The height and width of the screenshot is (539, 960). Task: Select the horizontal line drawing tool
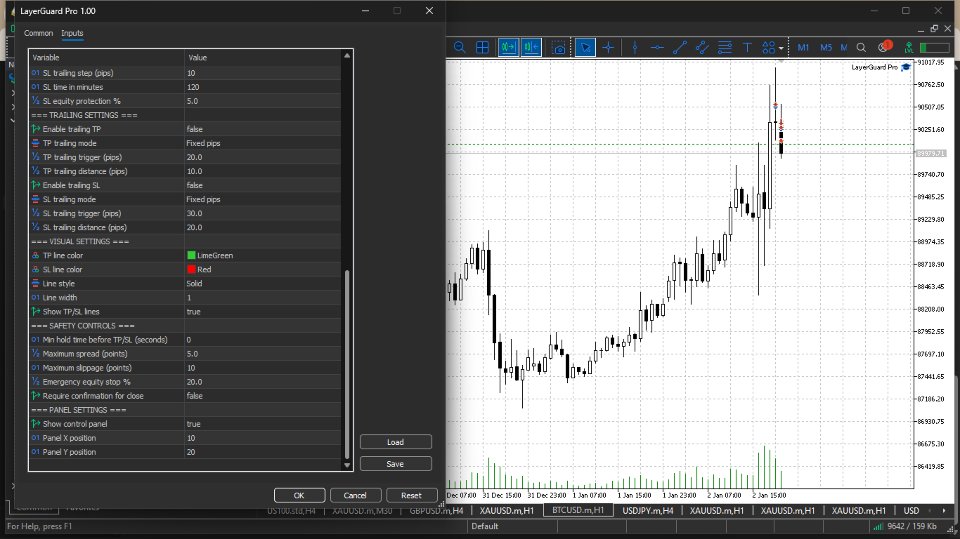point(657,47)
